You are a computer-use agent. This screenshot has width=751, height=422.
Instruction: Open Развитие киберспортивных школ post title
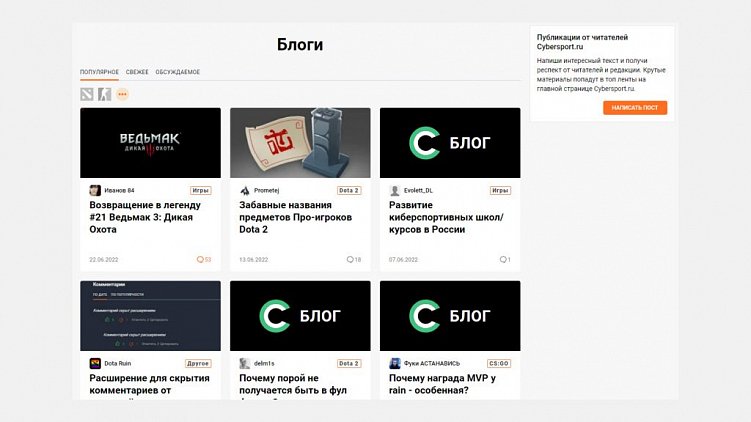[446, 217]
